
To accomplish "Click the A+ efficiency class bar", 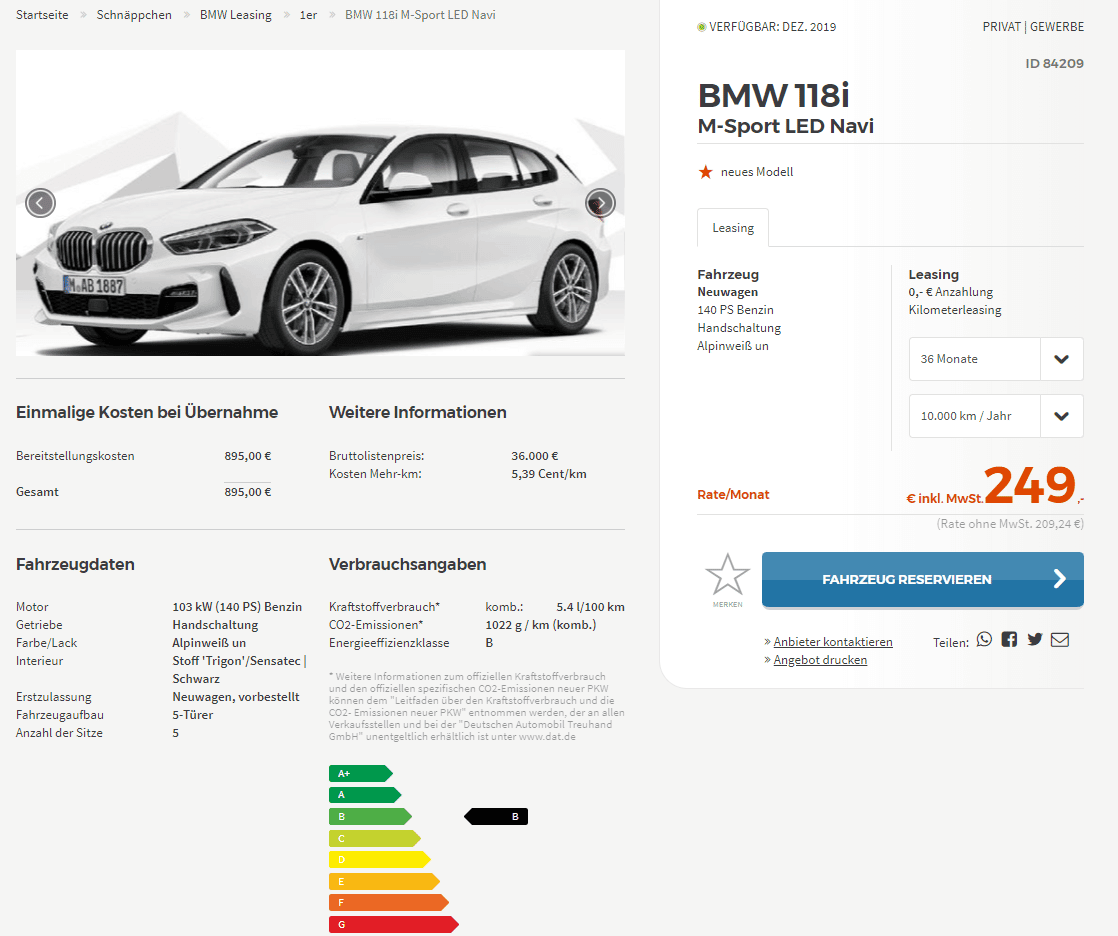I will (x=361, y=773).
